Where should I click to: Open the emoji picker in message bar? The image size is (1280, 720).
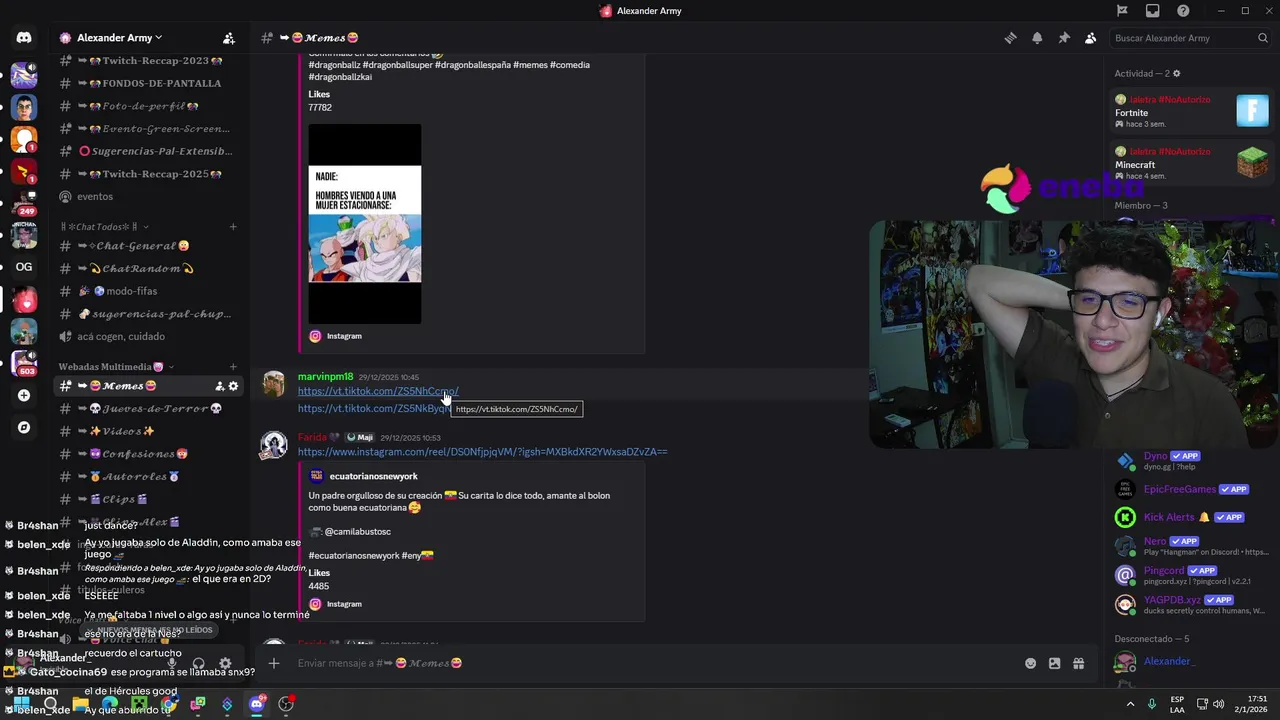(x=1030, y=663)
